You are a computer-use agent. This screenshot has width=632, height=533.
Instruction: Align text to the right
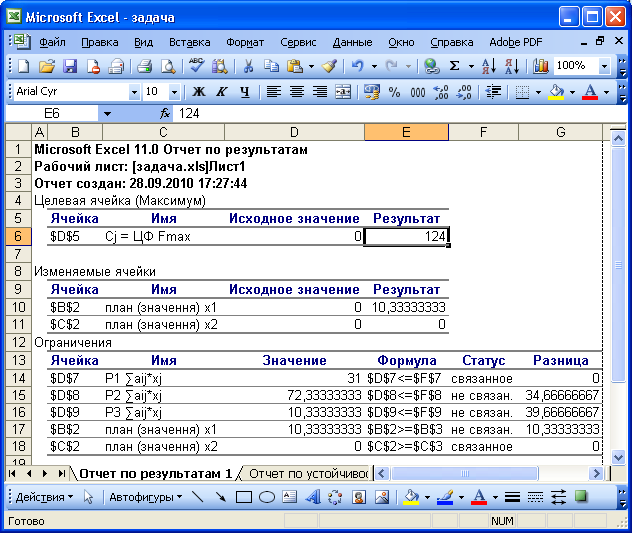320,92
